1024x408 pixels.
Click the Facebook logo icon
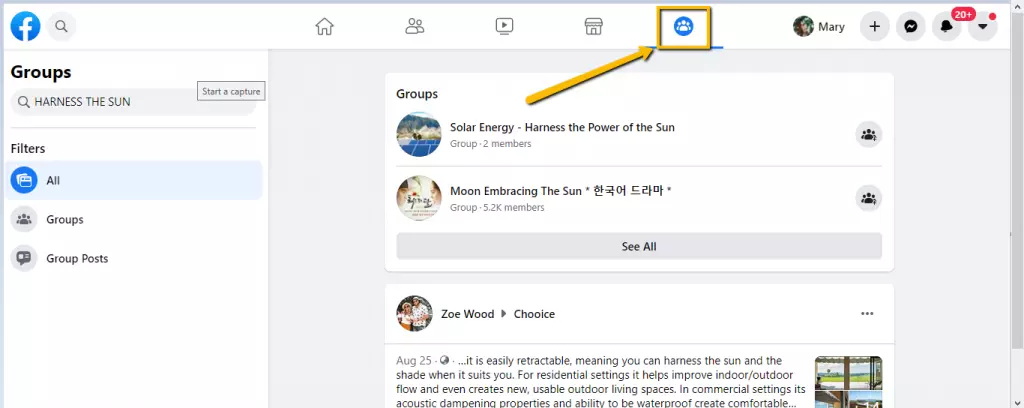pos(25,27)
